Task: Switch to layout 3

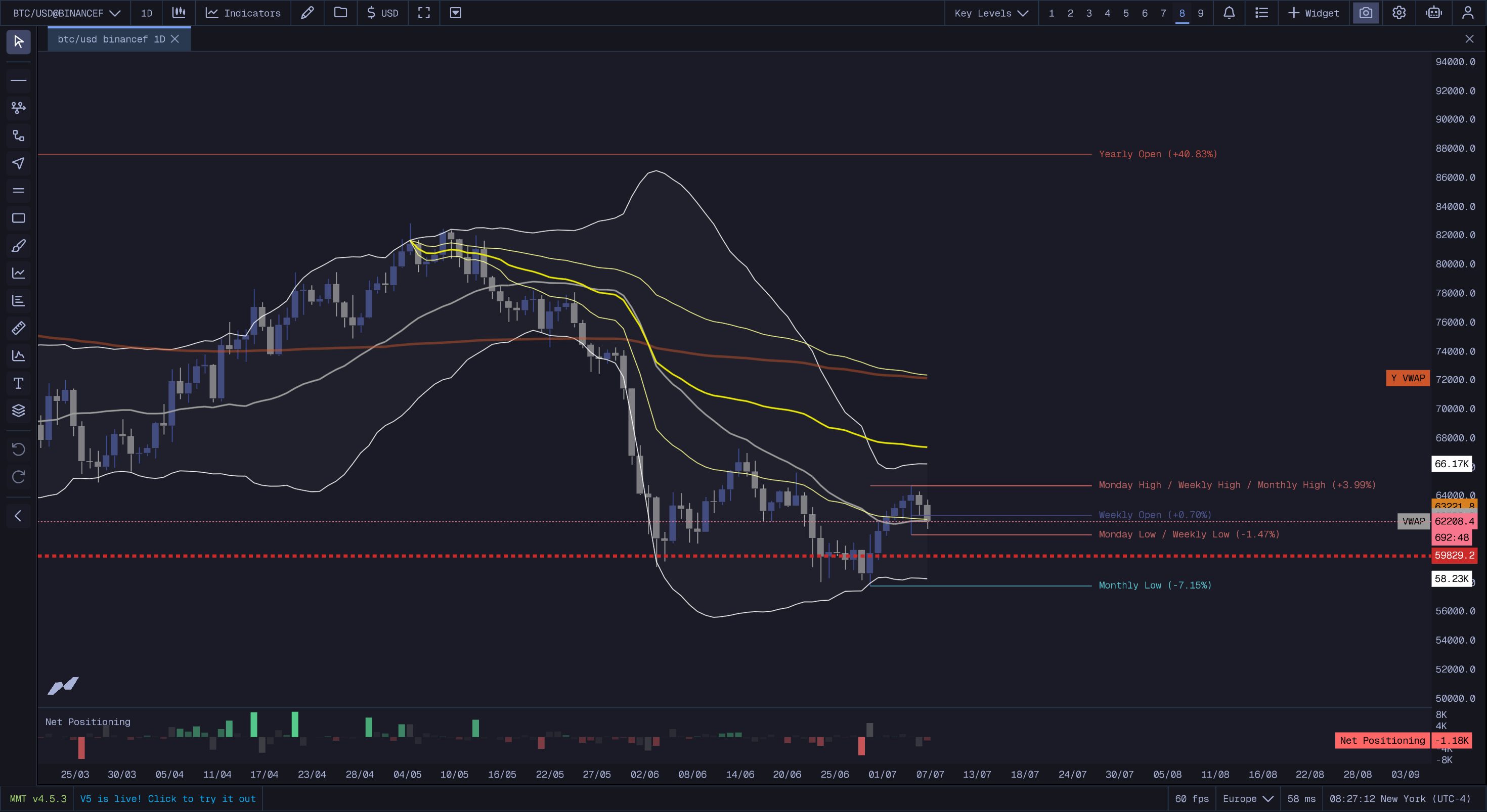Action: (x=1089, y=13)
